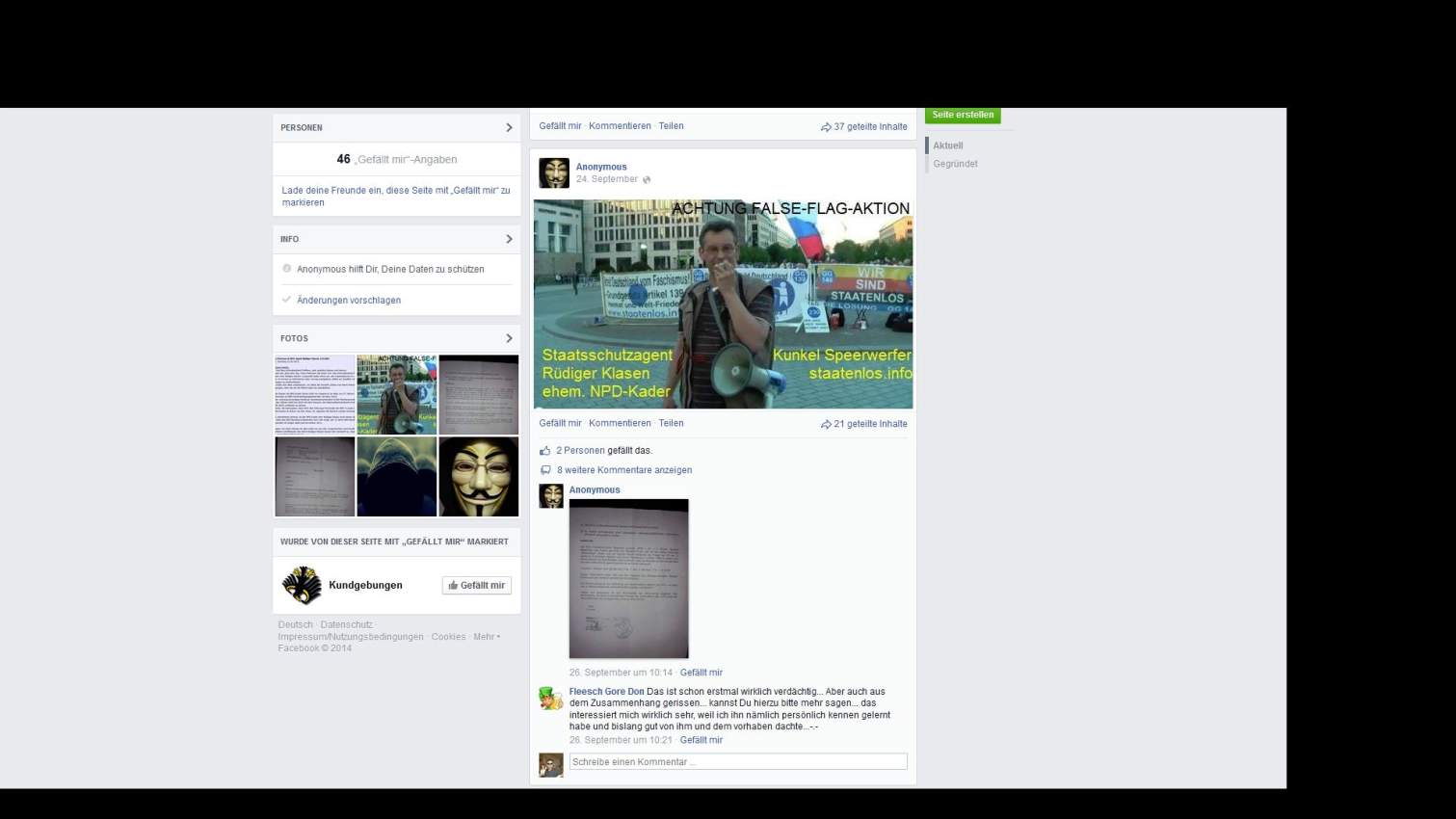Click Teilen under the flag-action image
1456x819 pixels.
pyautogui.click(x=671, y=423)
